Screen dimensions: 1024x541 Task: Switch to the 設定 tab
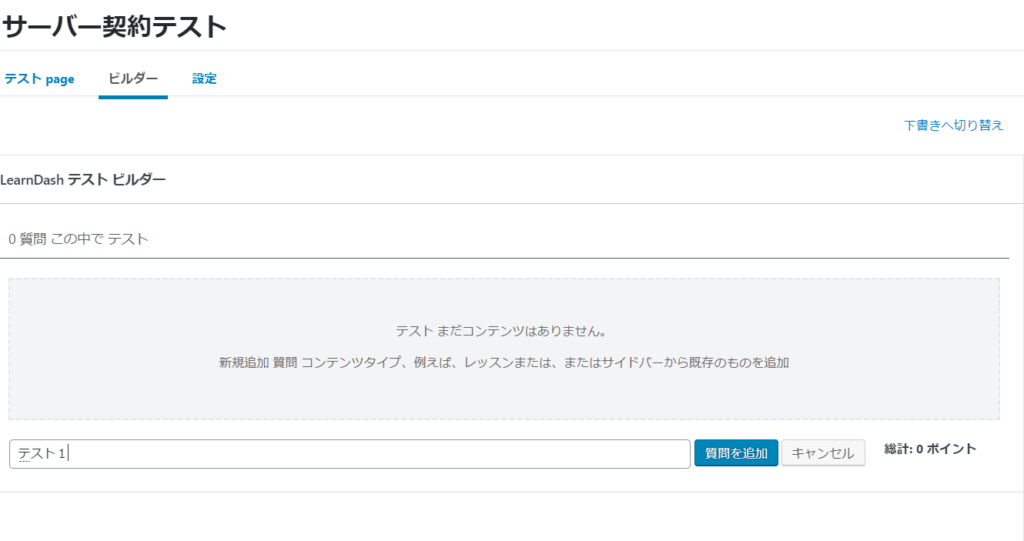point(204,79)
